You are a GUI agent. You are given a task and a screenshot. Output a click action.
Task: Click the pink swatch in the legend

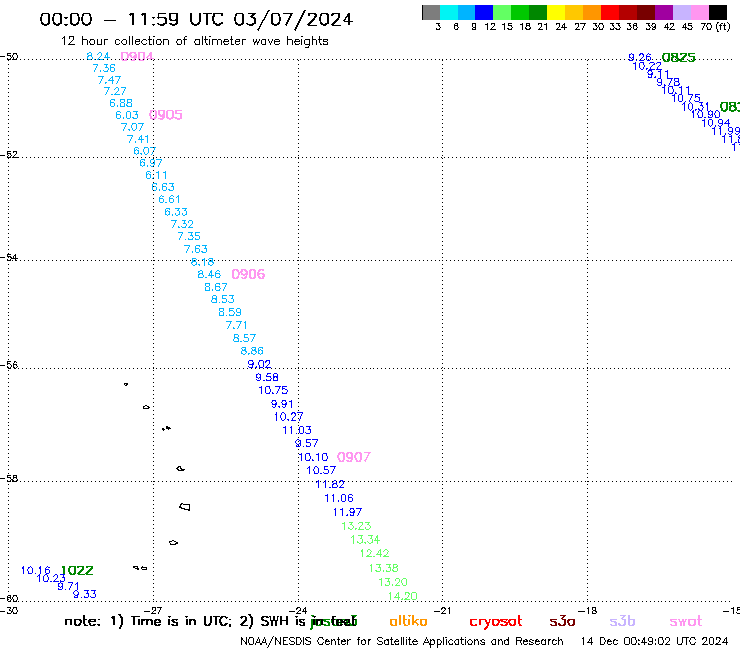coord(700,12)
